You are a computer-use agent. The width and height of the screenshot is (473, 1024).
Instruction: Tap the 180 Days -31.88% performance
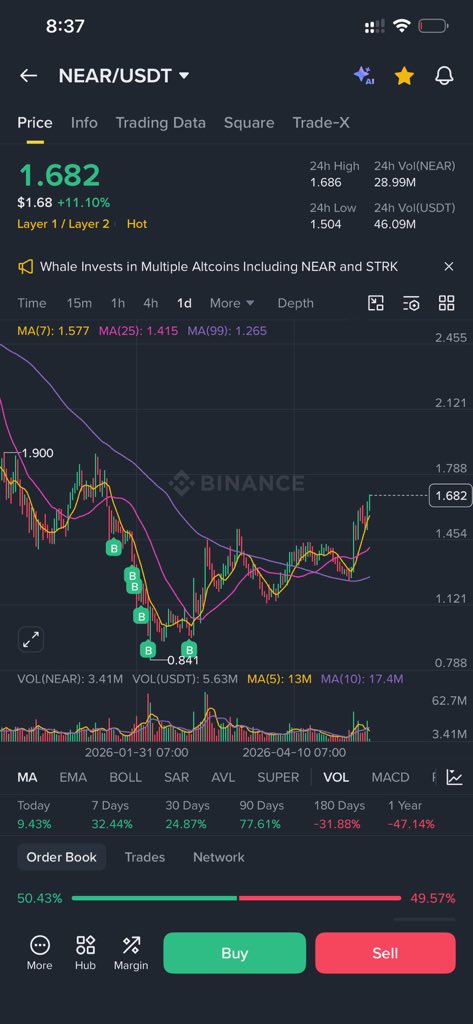point(338,815)
